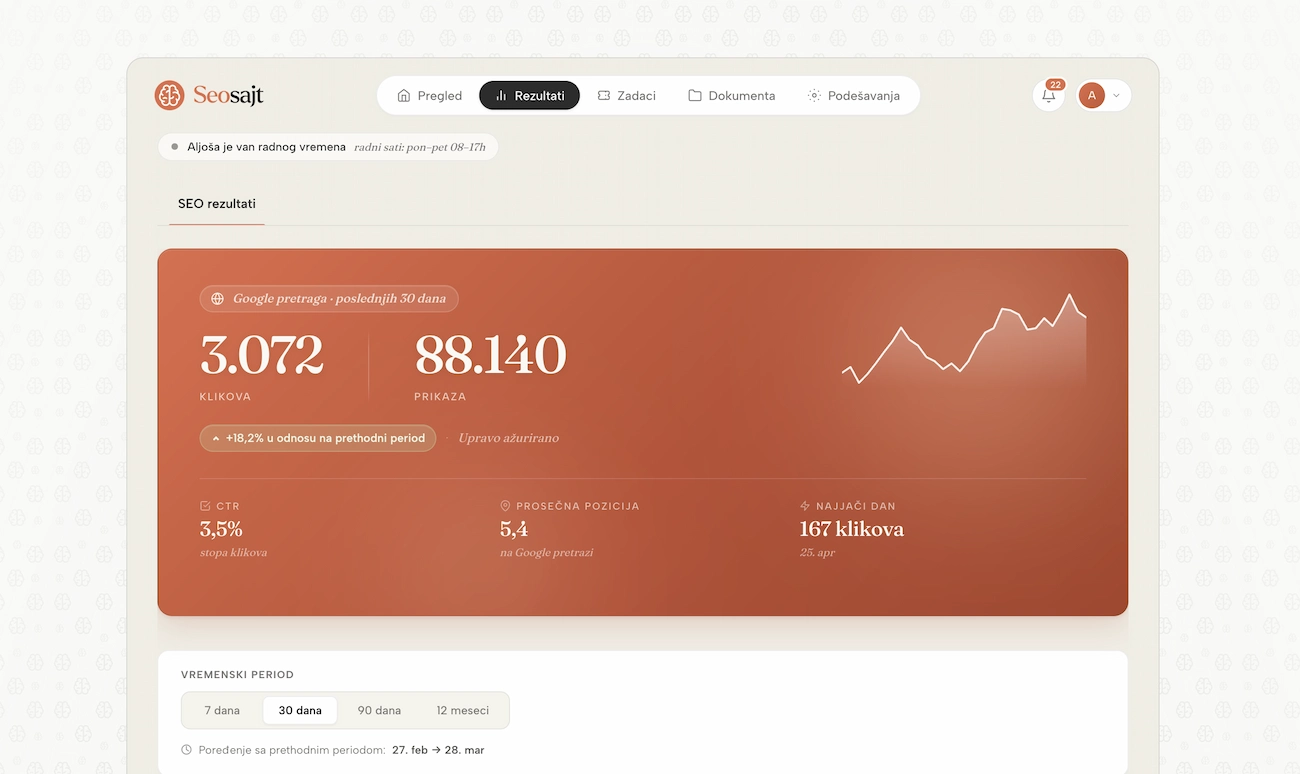Screen dimensions: 1300x774
Task: Expand the avatar account dropdown chevron
Action: tap(1116, 95)
